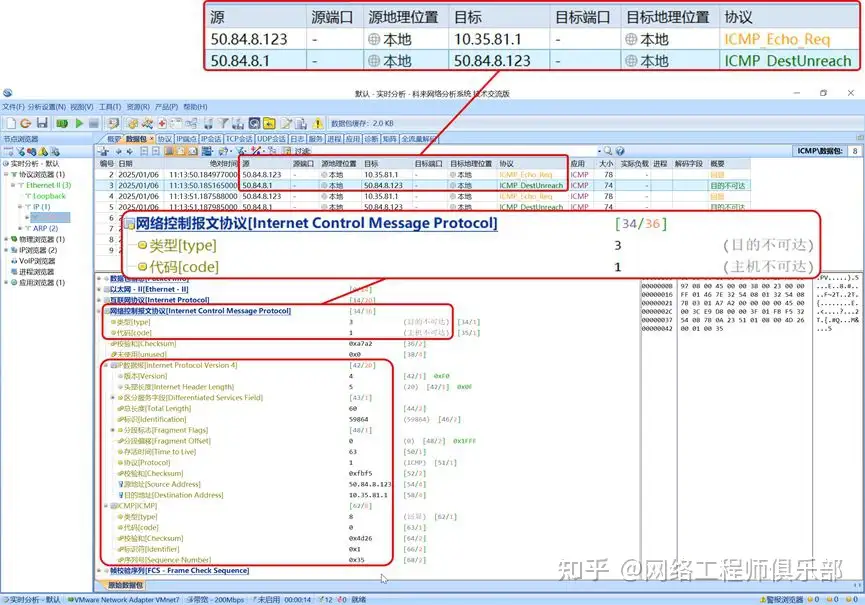
Task: Switch to the 日志 tab
Action: (297, 139)
